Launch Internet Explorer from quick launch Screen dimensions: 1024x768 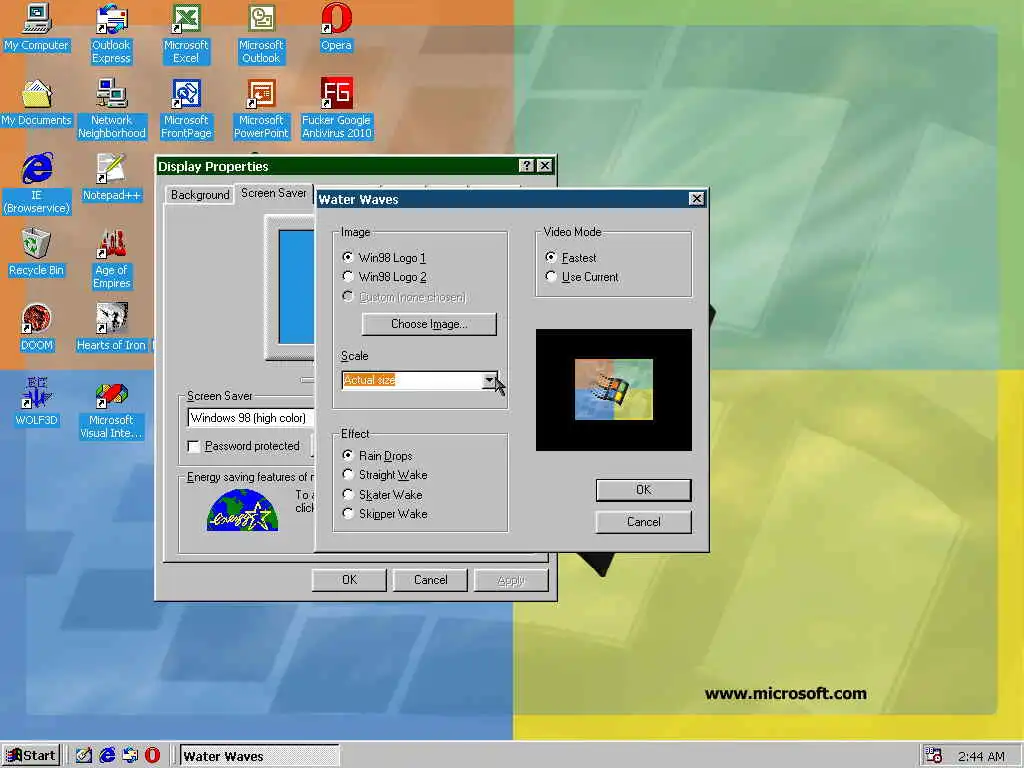click(x=107, y=756)
